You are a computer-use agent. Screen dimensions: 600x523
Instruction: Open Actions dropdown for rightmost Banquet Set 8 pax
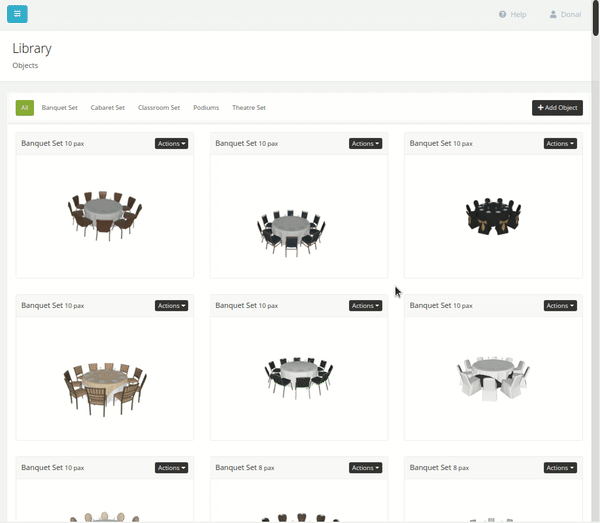point(560,468)
